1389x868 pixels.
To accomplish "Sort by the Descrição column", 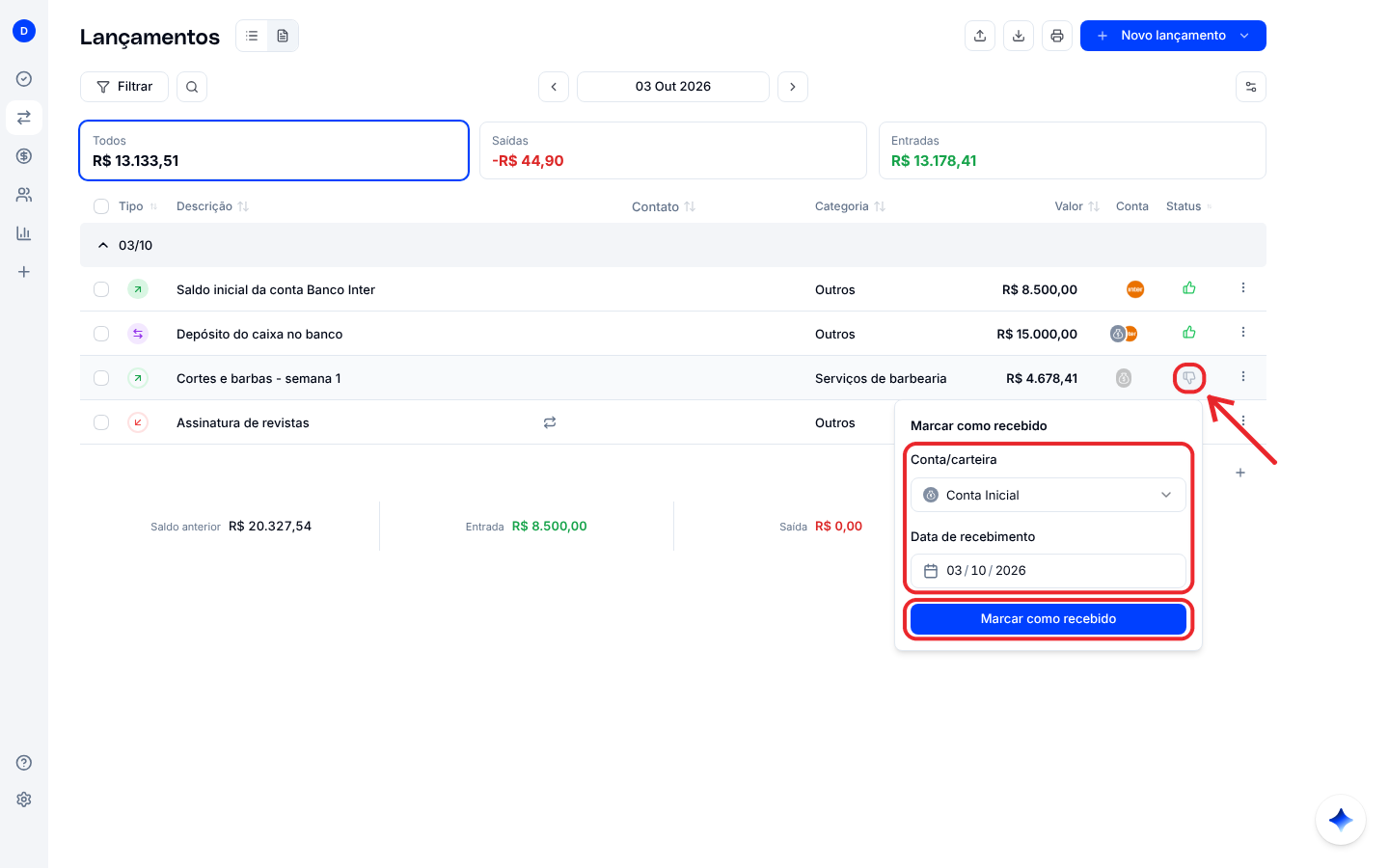I will tap(212, 206).
